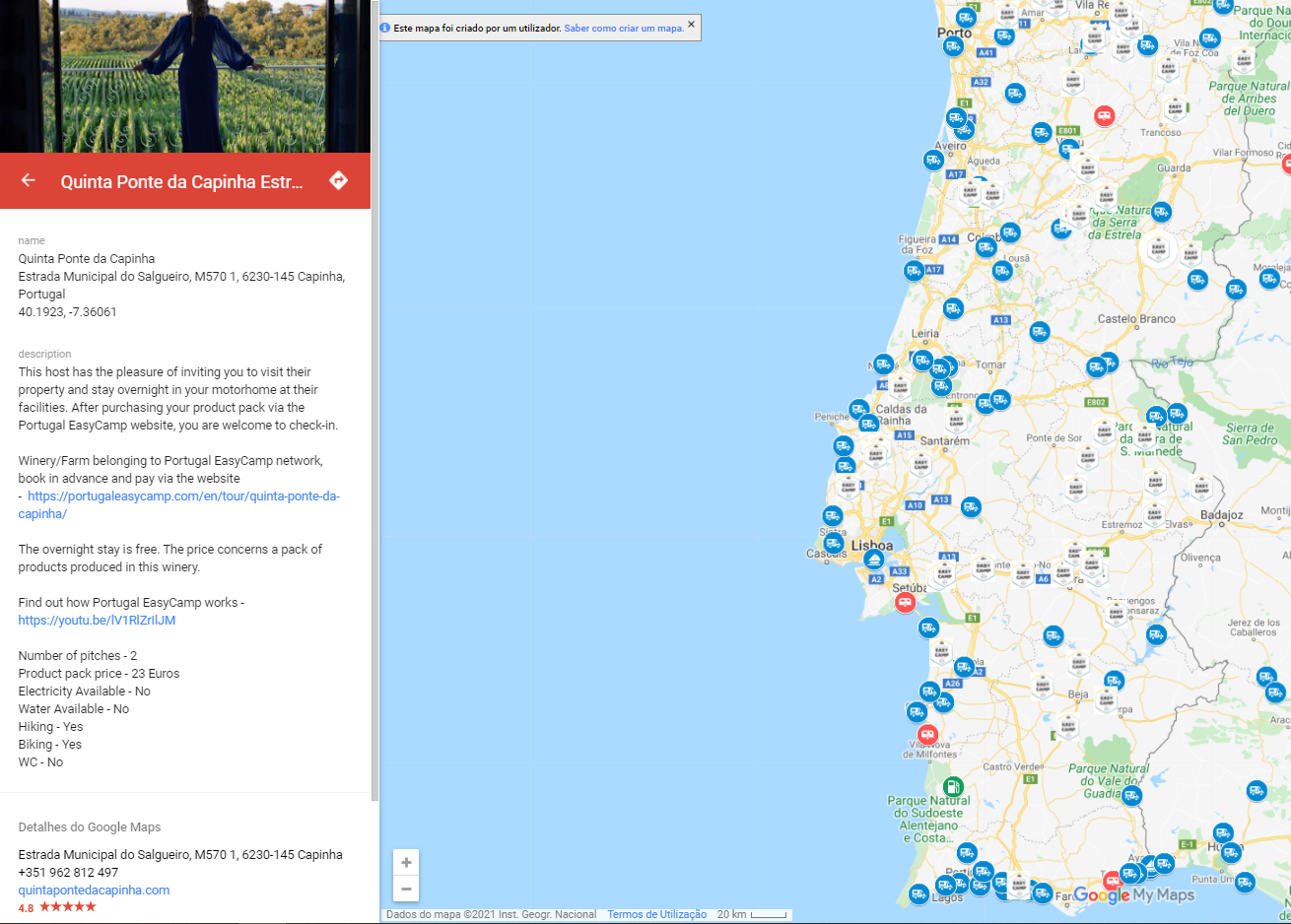Select blue motorhome marker on Cascais label
Screen dimensions: 1291x924
(834, 543)
